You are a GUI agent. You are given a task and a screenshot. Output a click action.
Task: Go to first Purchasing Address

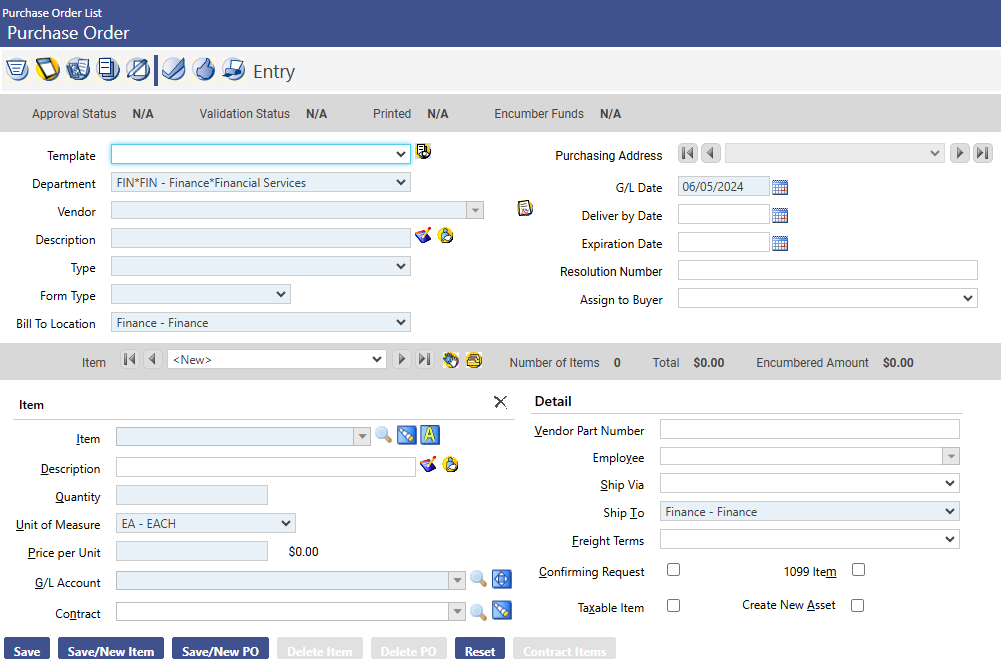(x=688, y=153)
